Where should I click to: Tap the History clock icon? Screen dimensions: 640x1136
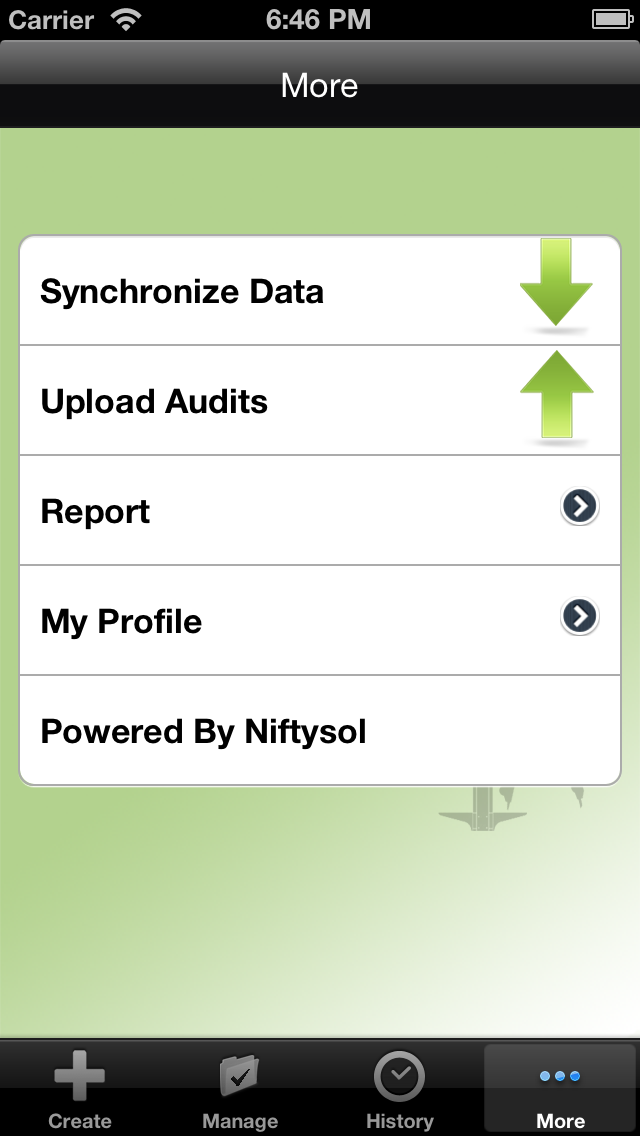pos(400,1077)
